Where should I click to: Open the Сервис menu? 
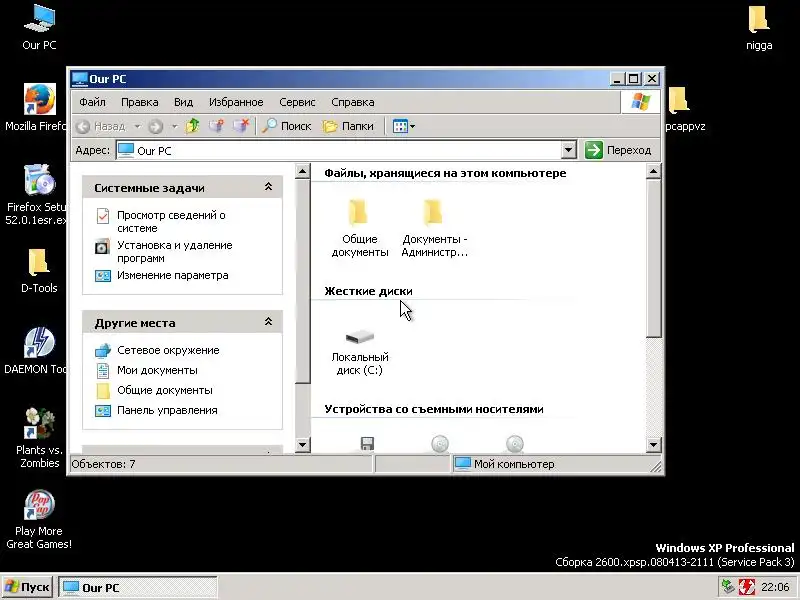click(297, 102)
